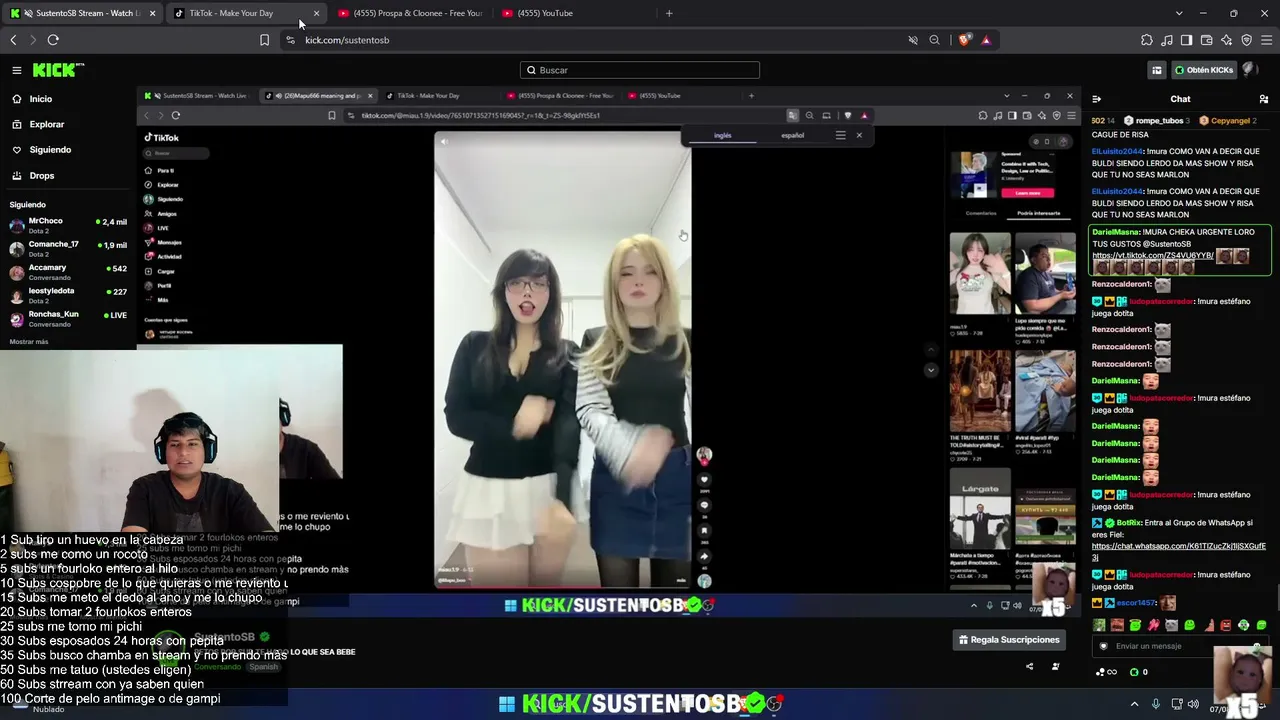Image resolution: width=1280 pixels, height=720 pixels.
Task: Open the browser extensions puzzle icon
Action: [1147, 40]
